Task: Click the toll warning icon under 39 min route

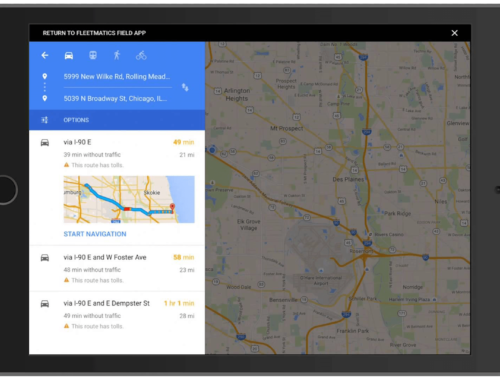Action: pos(66,165)
